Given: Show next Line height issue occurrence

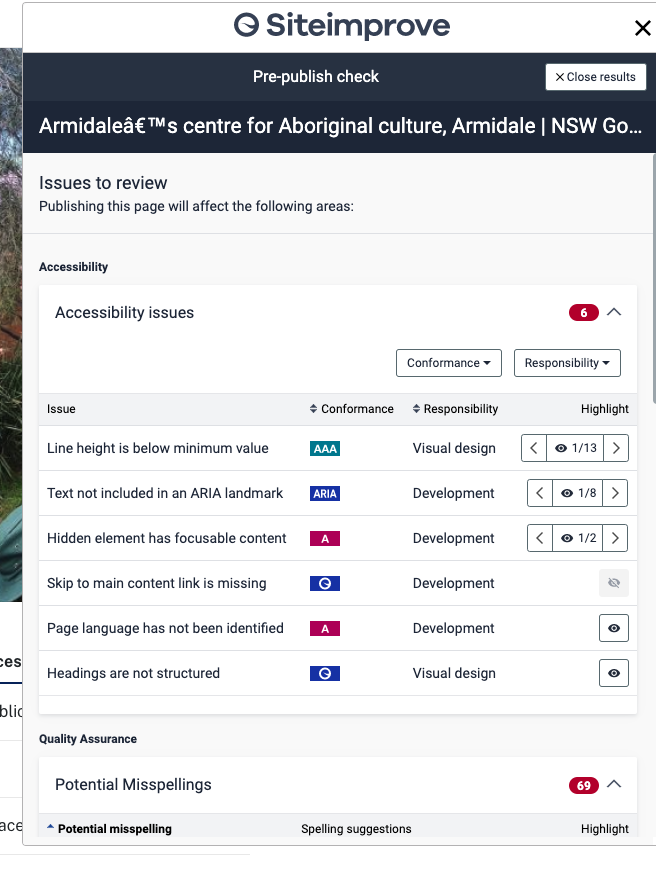Looking at the screenshot, I should [x=615, y=448].
